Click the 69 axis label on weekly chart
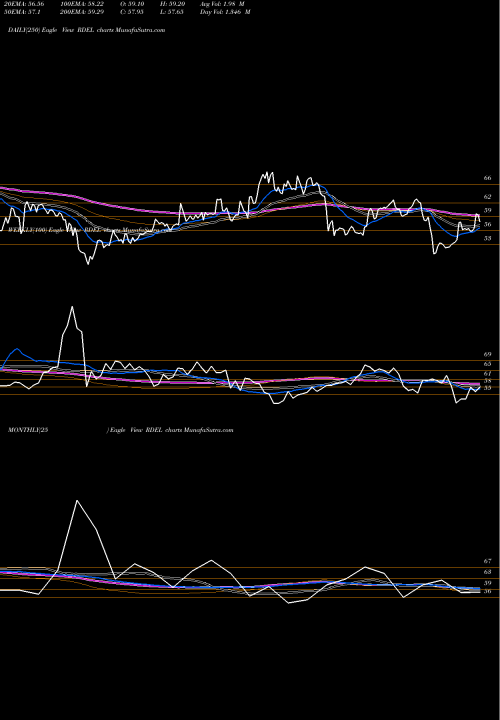 pos(488,354)
